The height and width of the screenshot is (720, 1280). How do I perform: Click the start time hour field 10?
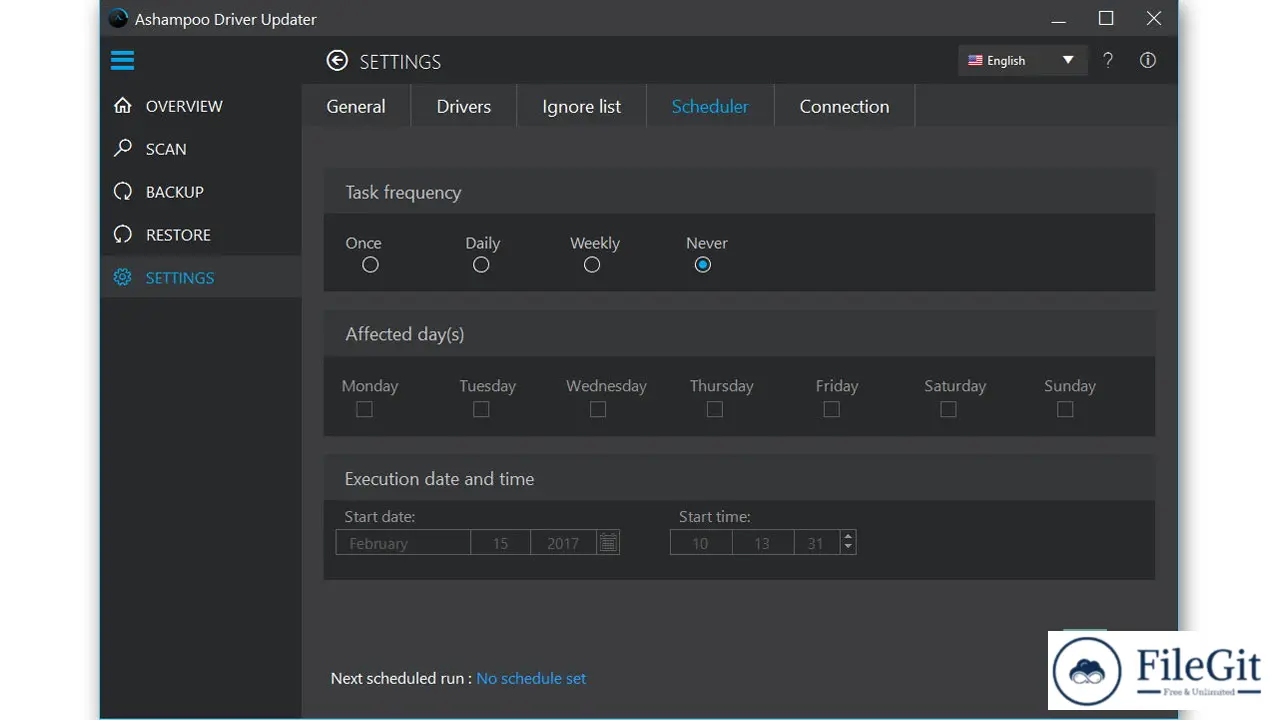700,542
